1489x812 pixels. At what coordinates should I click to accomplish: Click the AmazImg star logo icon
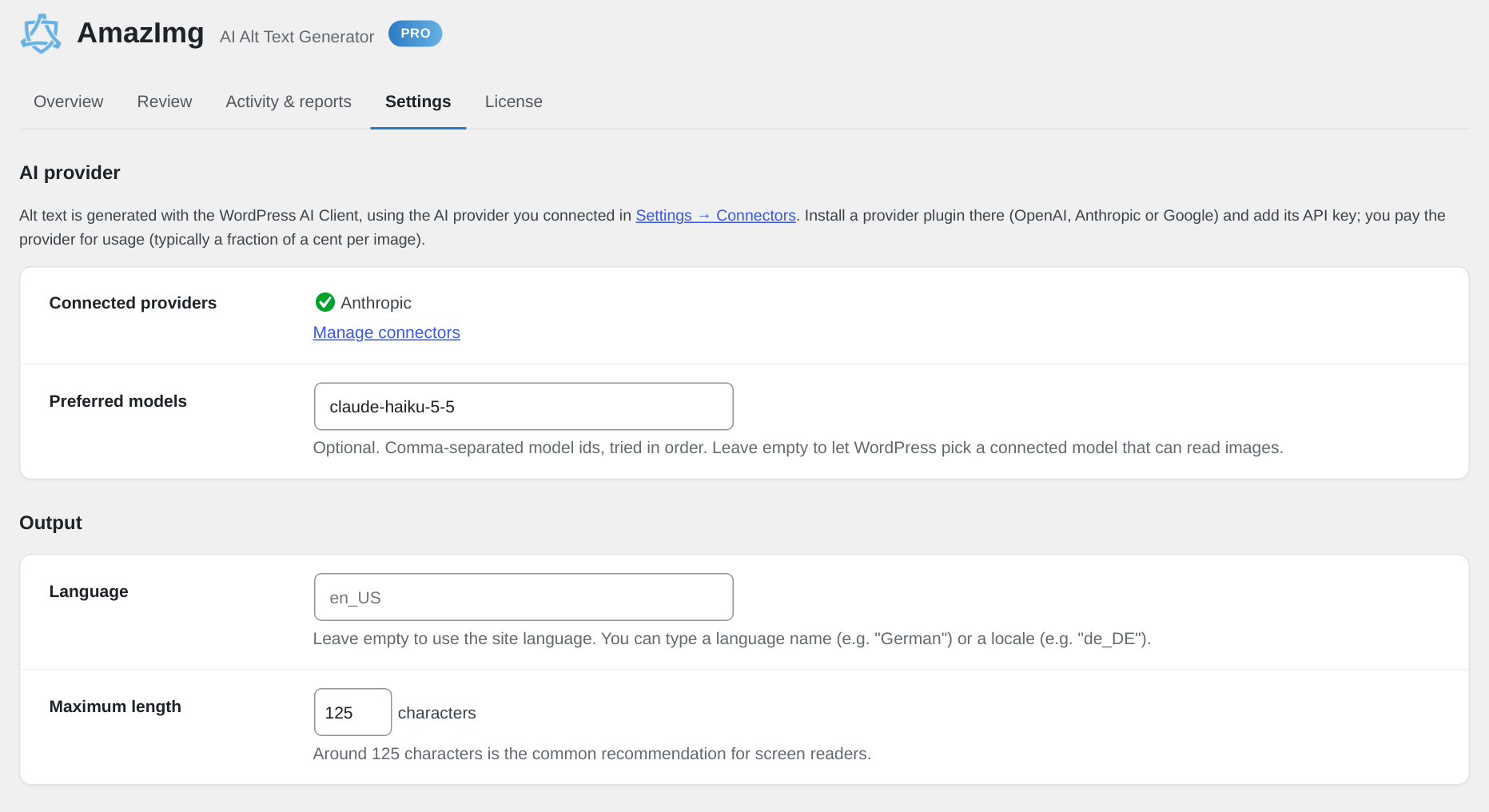point(41,34)
